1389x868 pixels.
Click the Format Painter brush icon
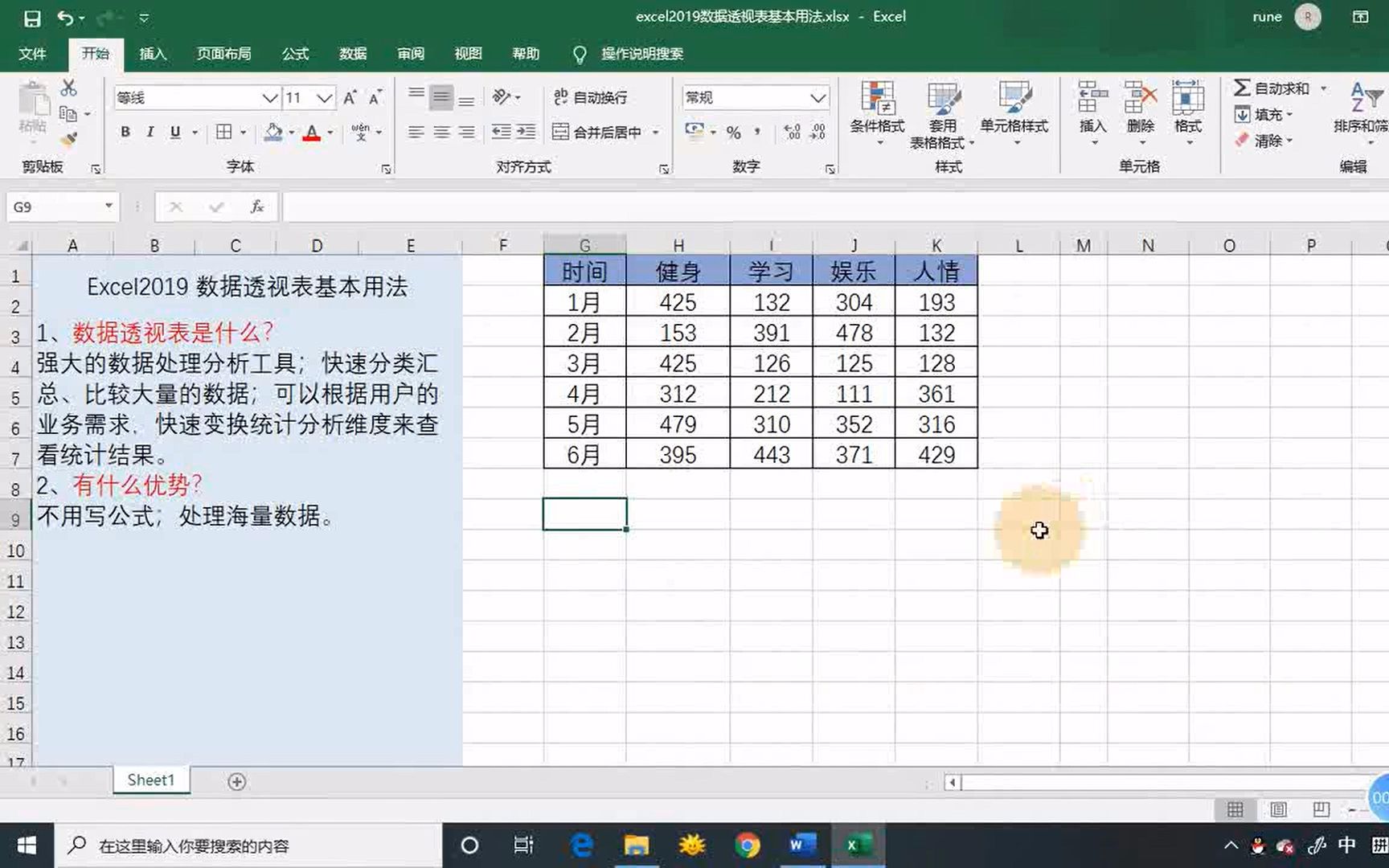(x=69, y=140)
